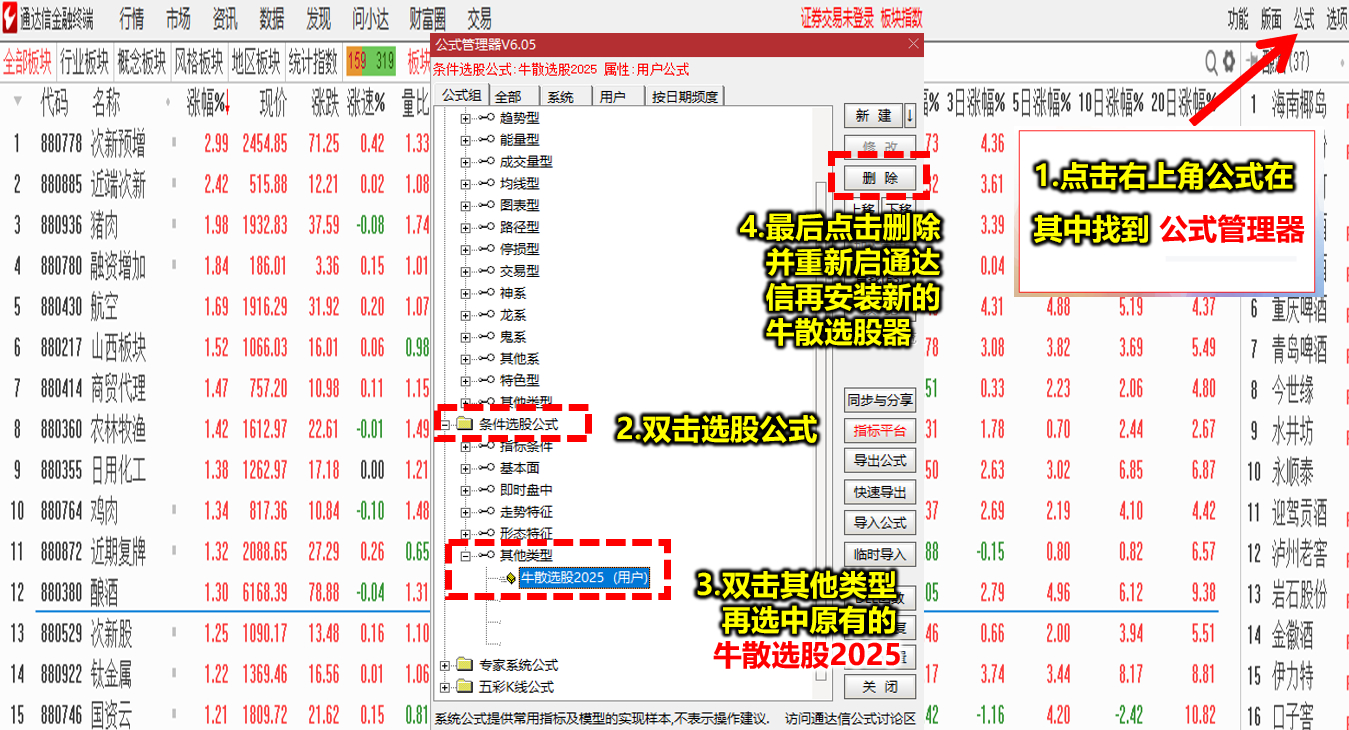Viewport: 1349px width, 730px height.
Task: Collapse the 条件选股公式 tree node
Action: coord(445,424)
